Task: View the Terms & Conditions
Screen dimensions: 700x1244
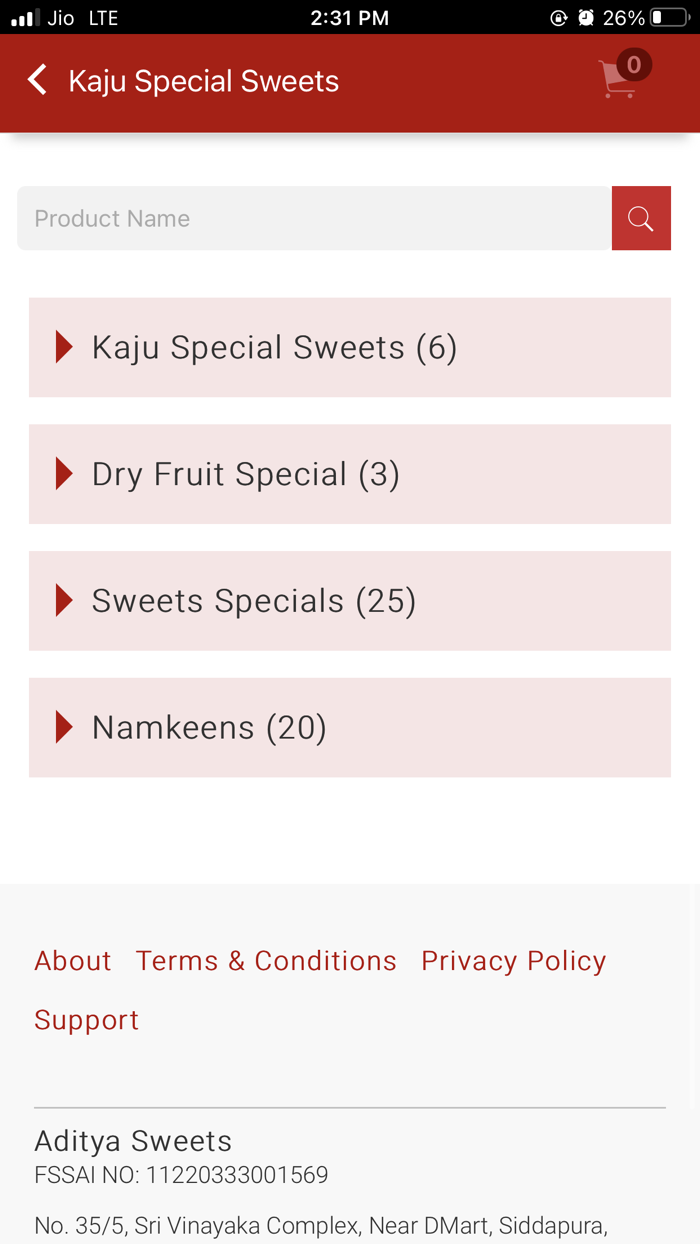Action: 265,960
